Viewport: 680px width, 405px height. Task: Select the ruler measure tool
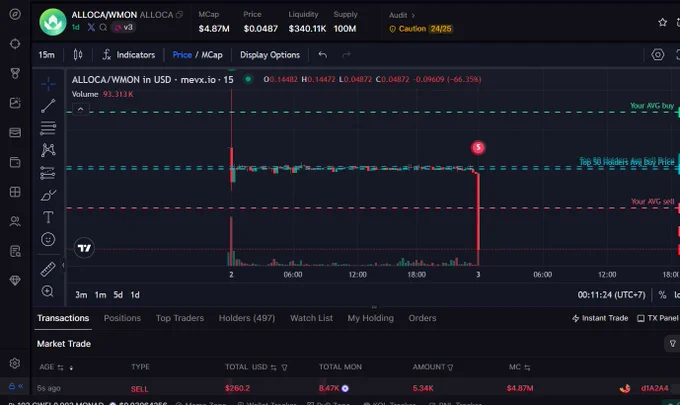[x=48, y=269]
